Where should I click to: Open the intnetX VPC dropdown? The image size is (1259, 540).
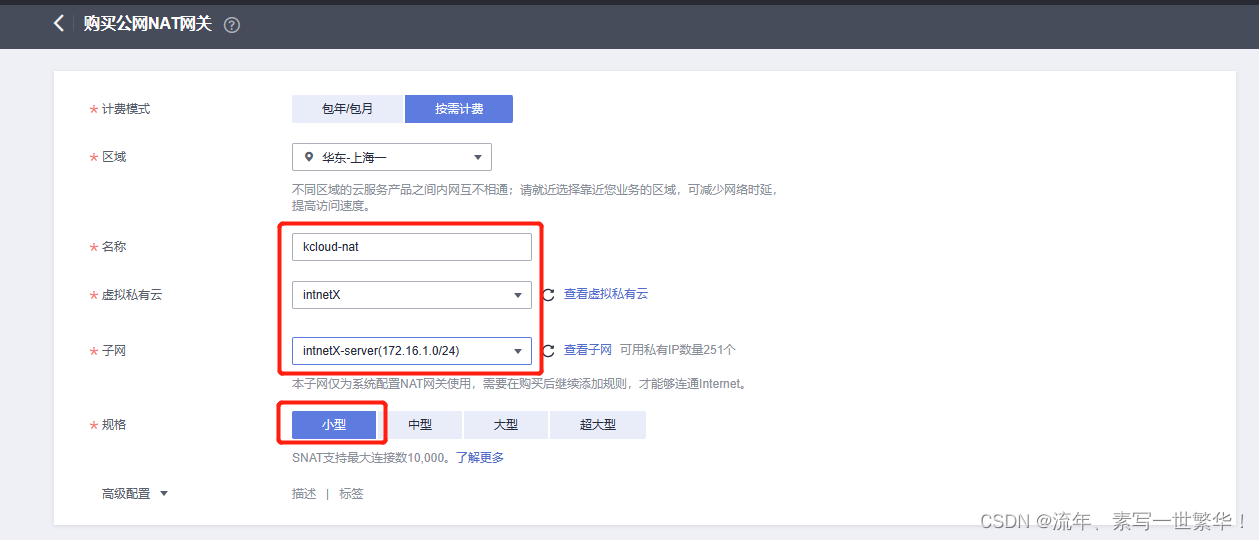412,295
